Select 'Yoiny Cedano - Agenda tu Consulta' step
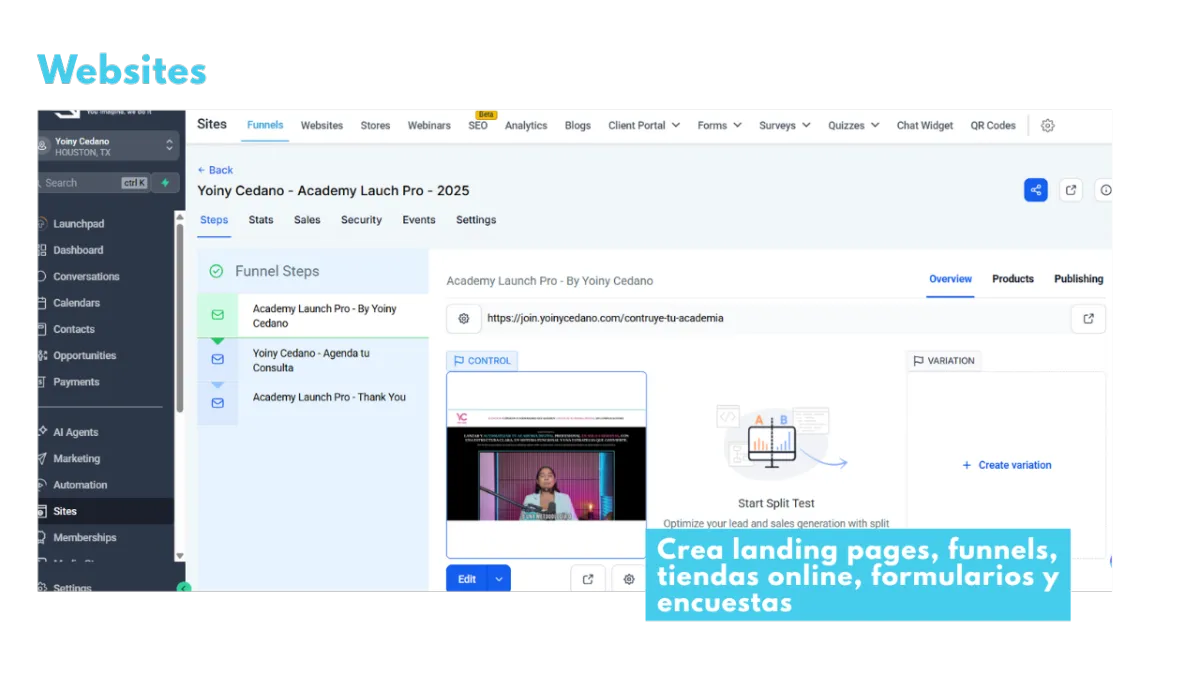Screen dimensions: 1200x675 [313, 360]
